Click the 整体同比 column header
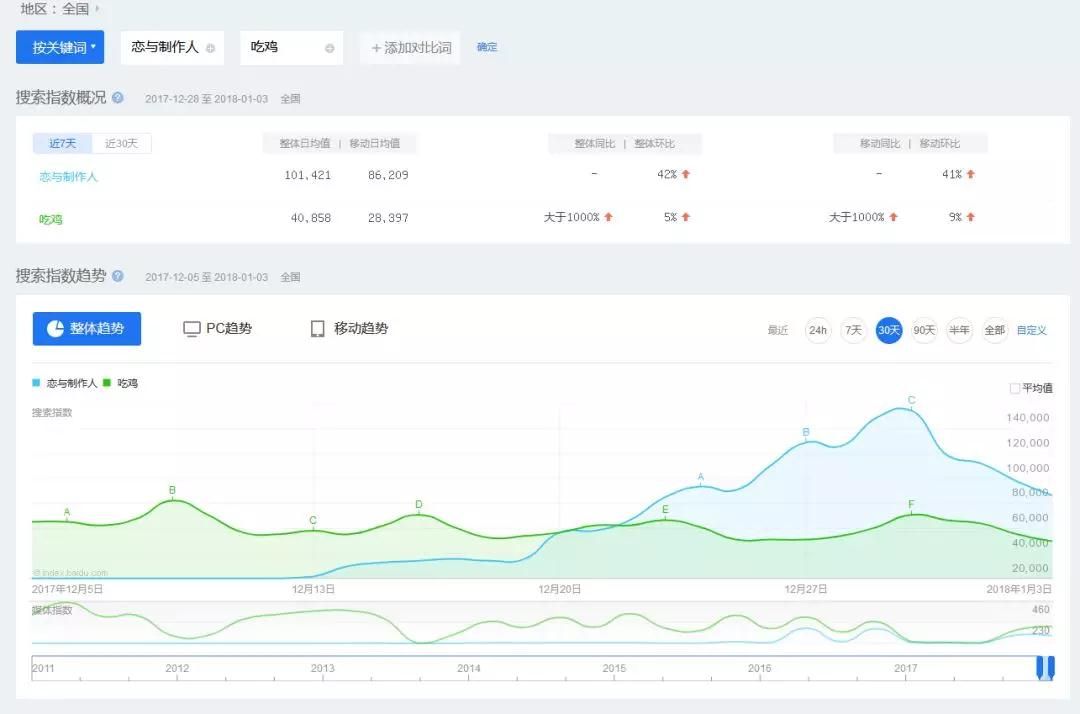 pos(594,143)
